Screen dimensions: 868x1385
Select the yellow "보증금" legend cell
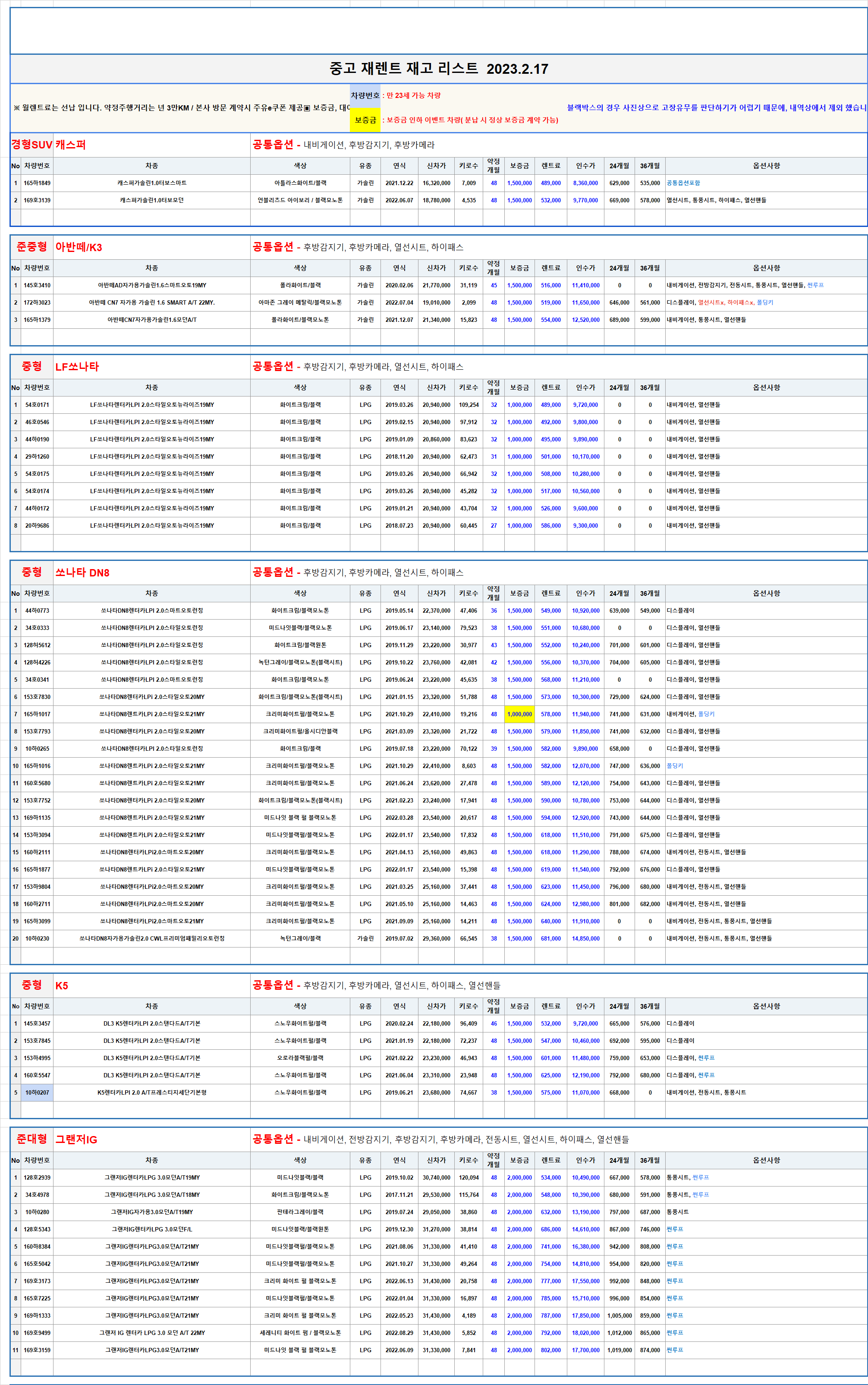click(365, 120)
